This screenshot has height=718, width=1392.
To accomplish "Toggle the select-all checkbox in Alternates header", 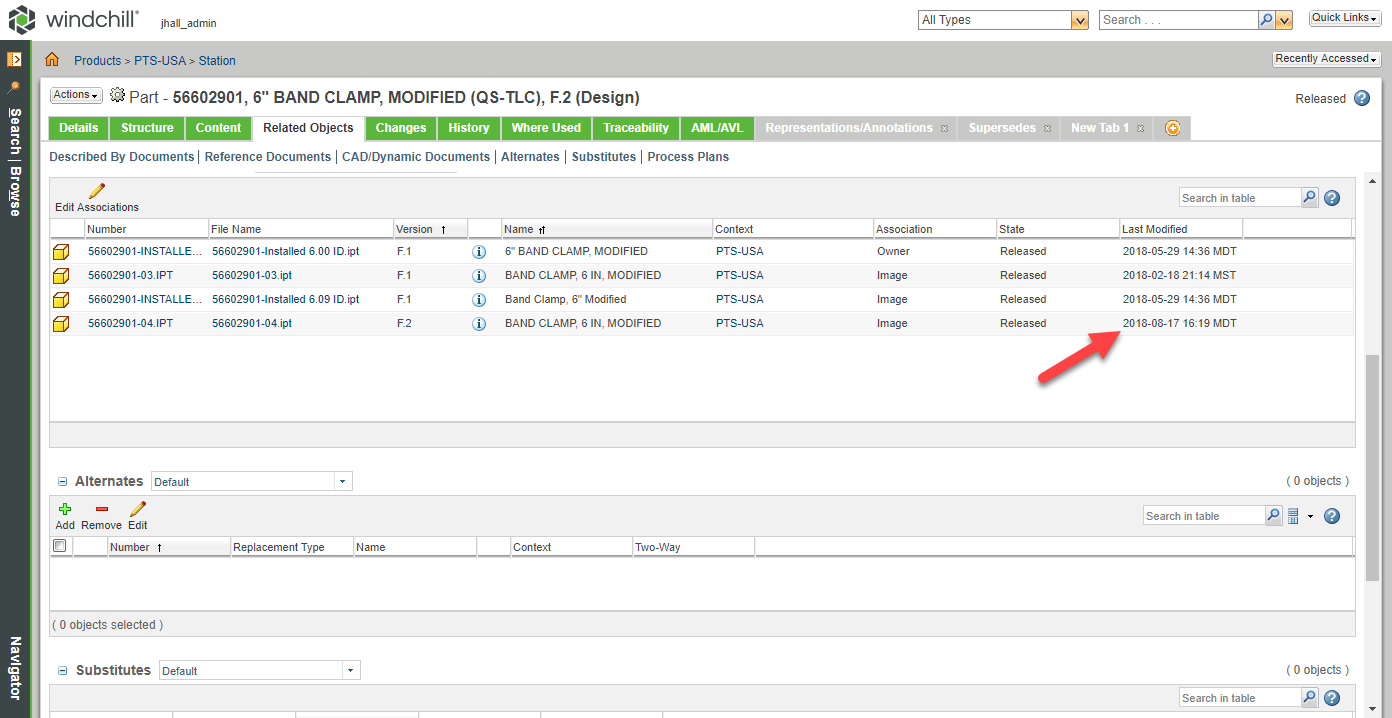I will click(59, 545).
